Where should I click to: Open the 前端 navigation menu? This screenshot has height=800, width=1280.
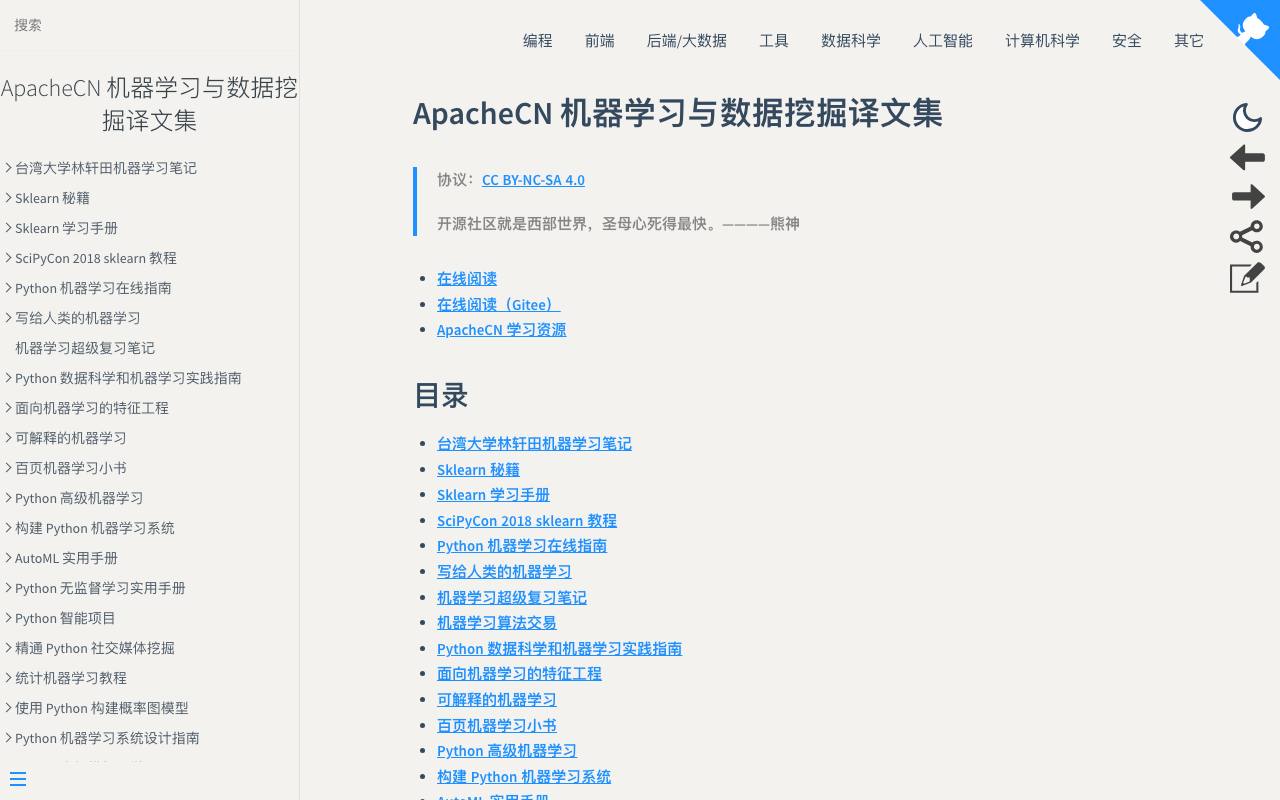coord(600,40)
